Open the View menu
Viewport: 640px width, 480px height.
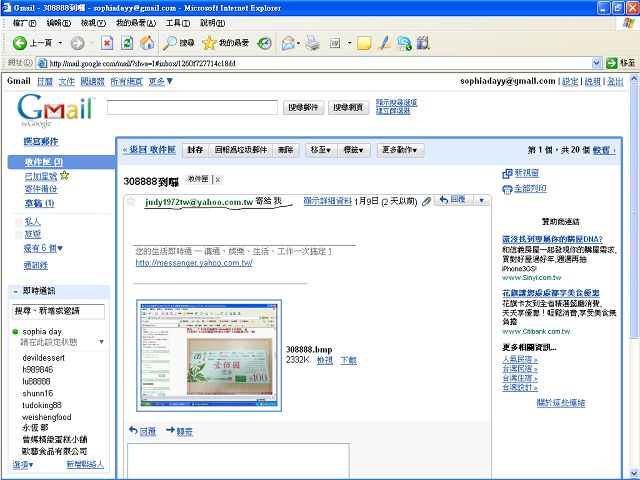[x=93, y=23]
